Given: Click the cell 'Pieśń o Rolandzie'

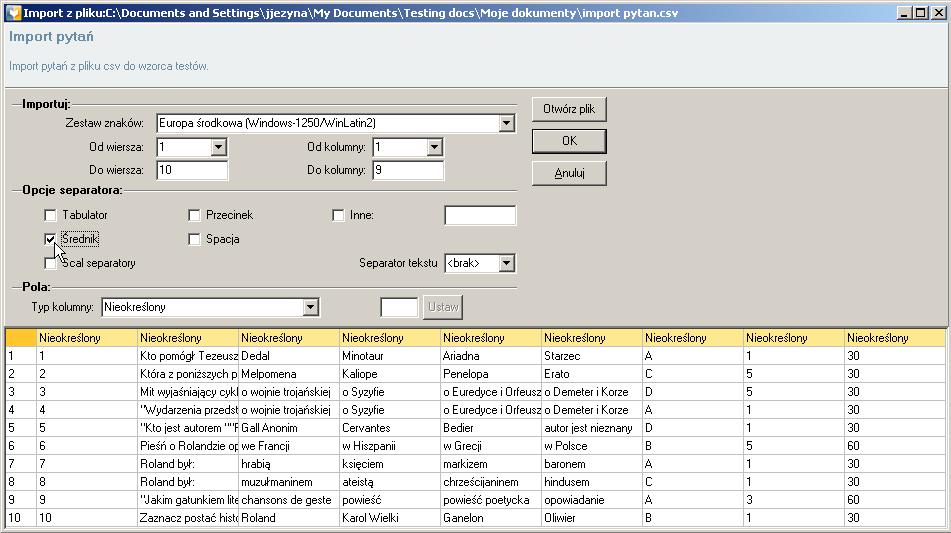Looking at the screenshot, I should [x=188, y=446].
